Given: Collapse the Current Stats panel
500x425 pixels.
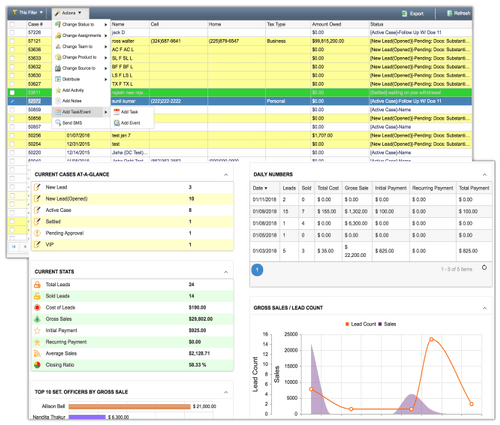Looking at the screenshot, I should (226, 272).
